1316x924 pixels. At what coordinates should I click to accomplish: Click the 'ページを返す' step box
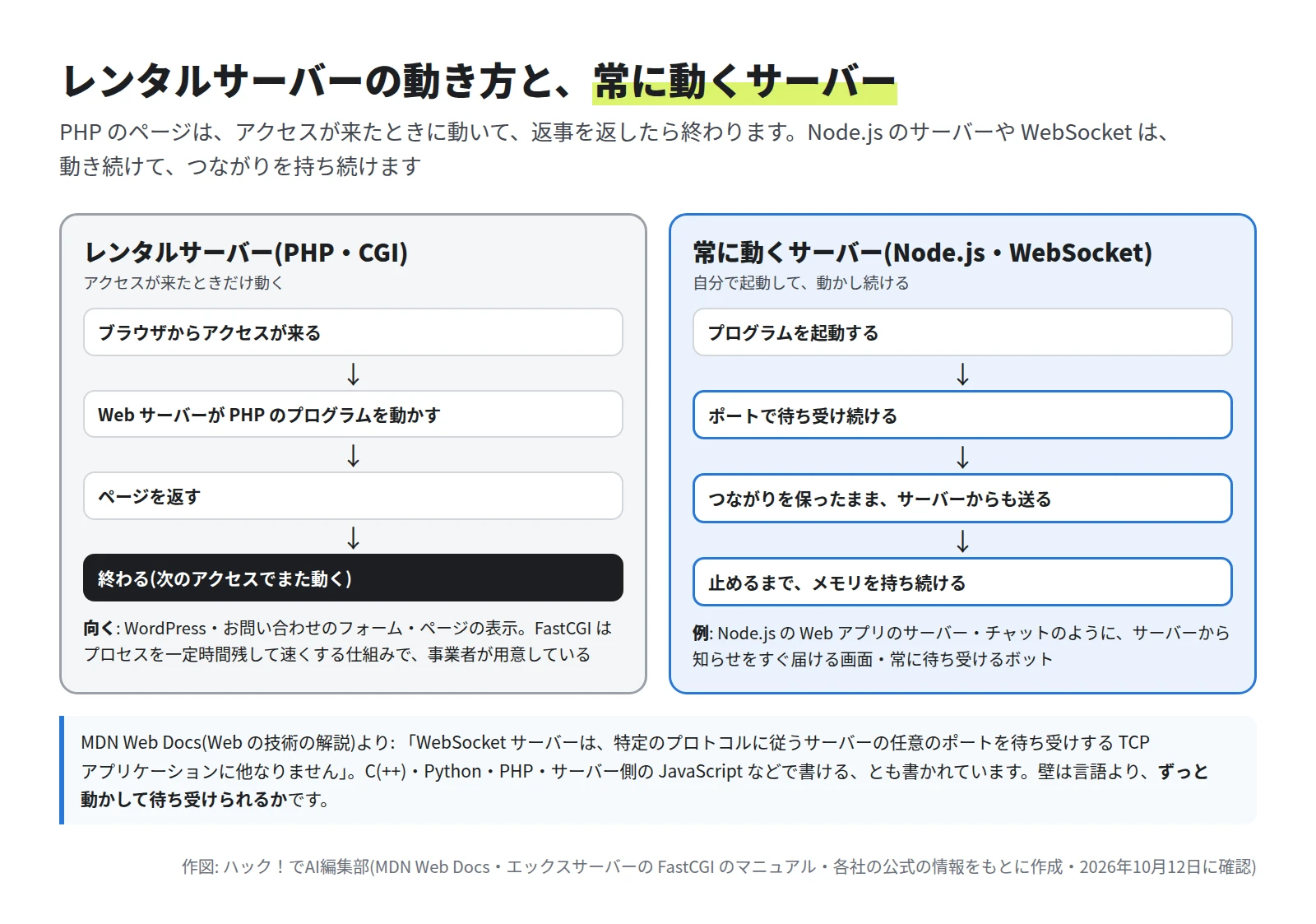353,495
